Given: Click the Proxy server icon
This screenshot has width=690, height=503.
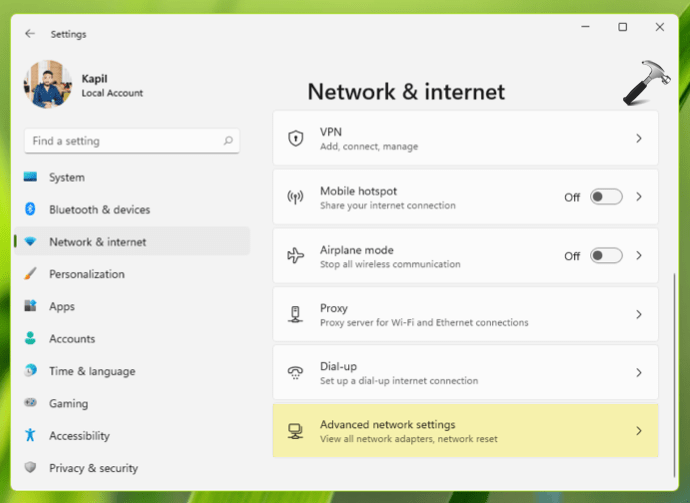Looking at the screenshot, I should (296, 314).
